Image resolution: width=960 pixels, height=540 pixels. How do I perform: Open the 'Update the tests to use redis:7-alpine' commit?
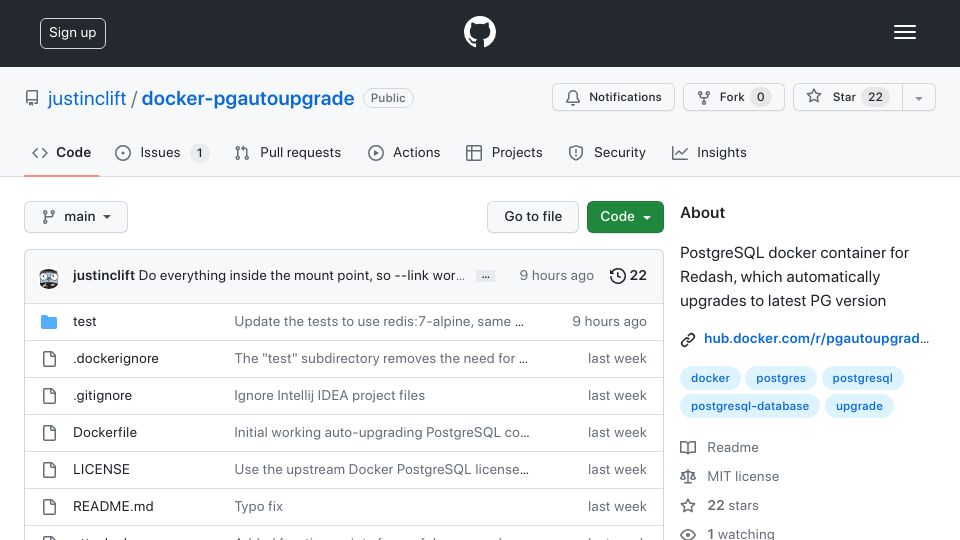[379, 321]
